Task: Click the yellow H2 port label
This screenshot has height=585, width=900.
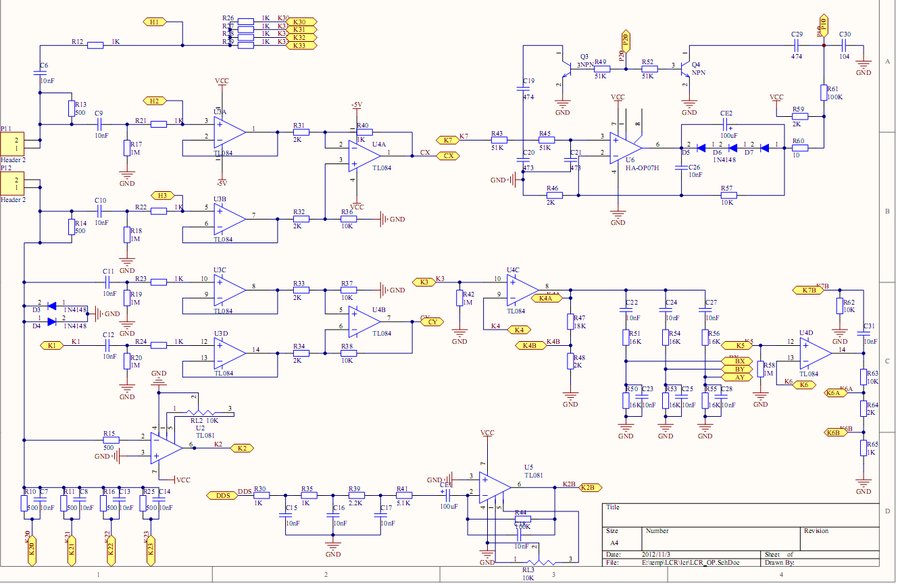Action: (x=153, y=101)
